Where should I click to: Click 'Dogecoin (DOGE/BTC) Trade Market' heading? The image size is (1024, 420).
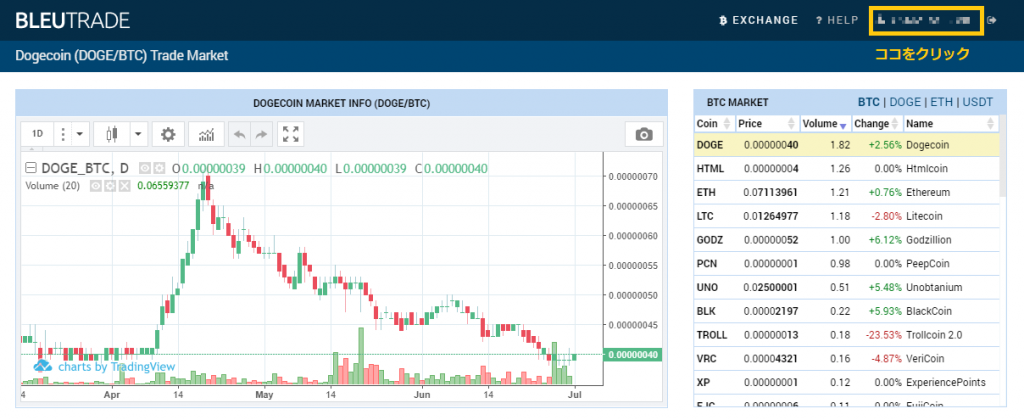tap(121, 56)
